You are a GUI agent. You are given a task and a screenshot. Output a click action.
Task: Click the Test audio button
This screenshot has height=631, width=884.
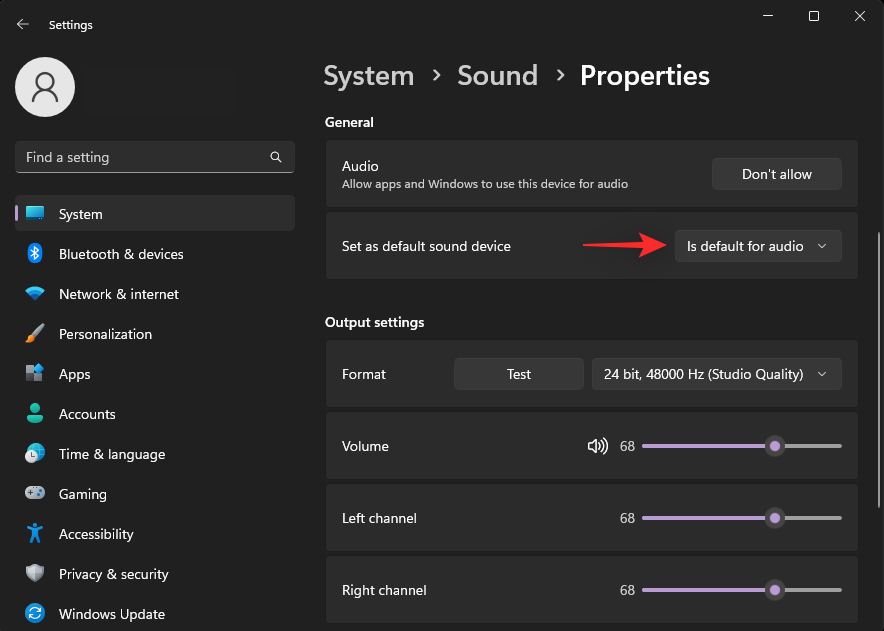518,374
